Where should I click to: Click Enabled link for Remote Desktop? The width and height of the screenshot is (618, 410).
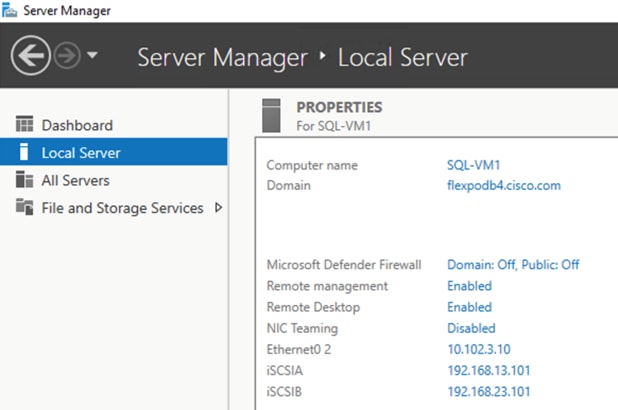469,307
